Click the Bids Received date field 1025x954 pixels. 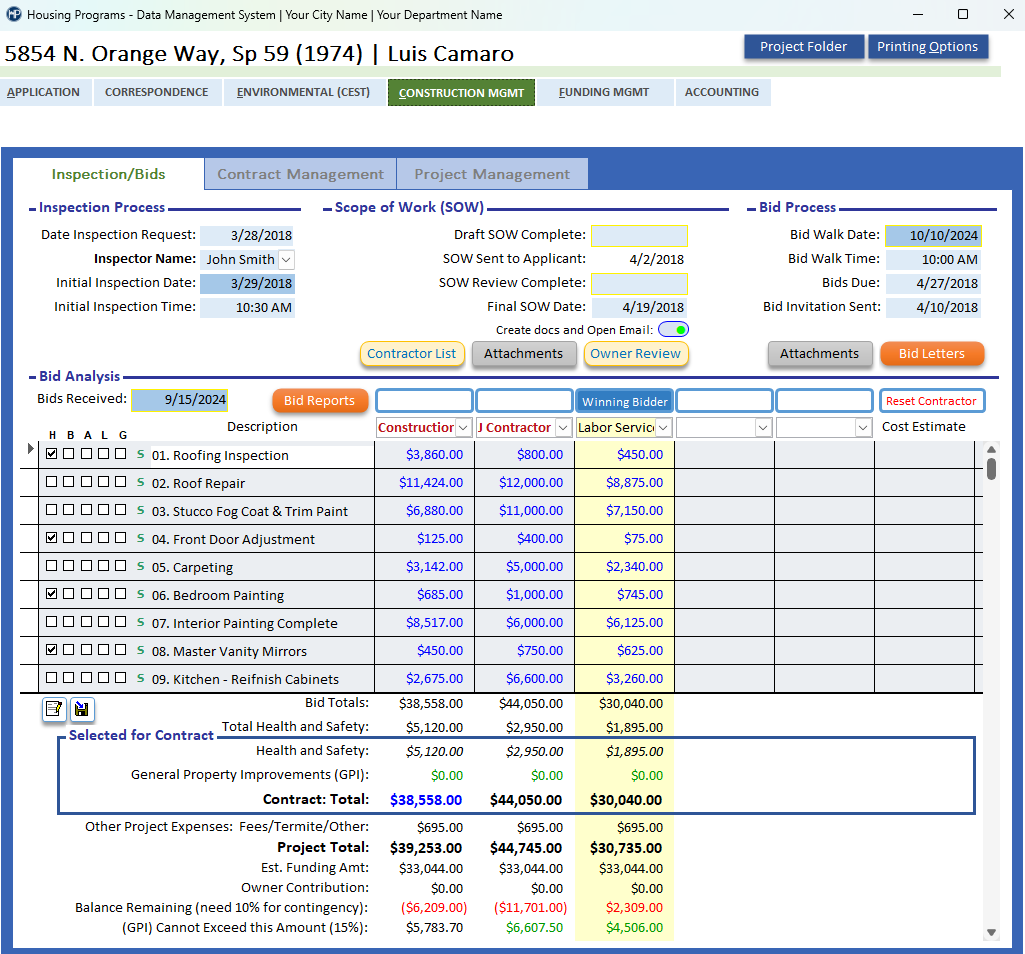(x=180, y=400)
